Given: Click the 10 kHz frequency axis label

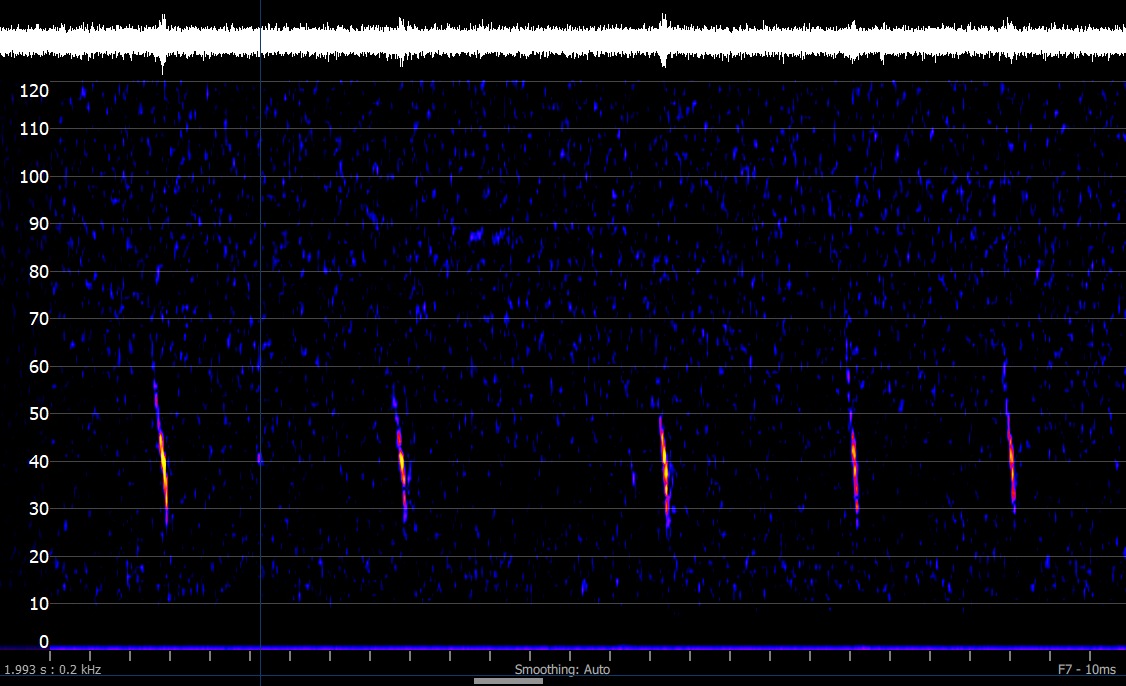Looking at the screenshot, I should point(38,604).
